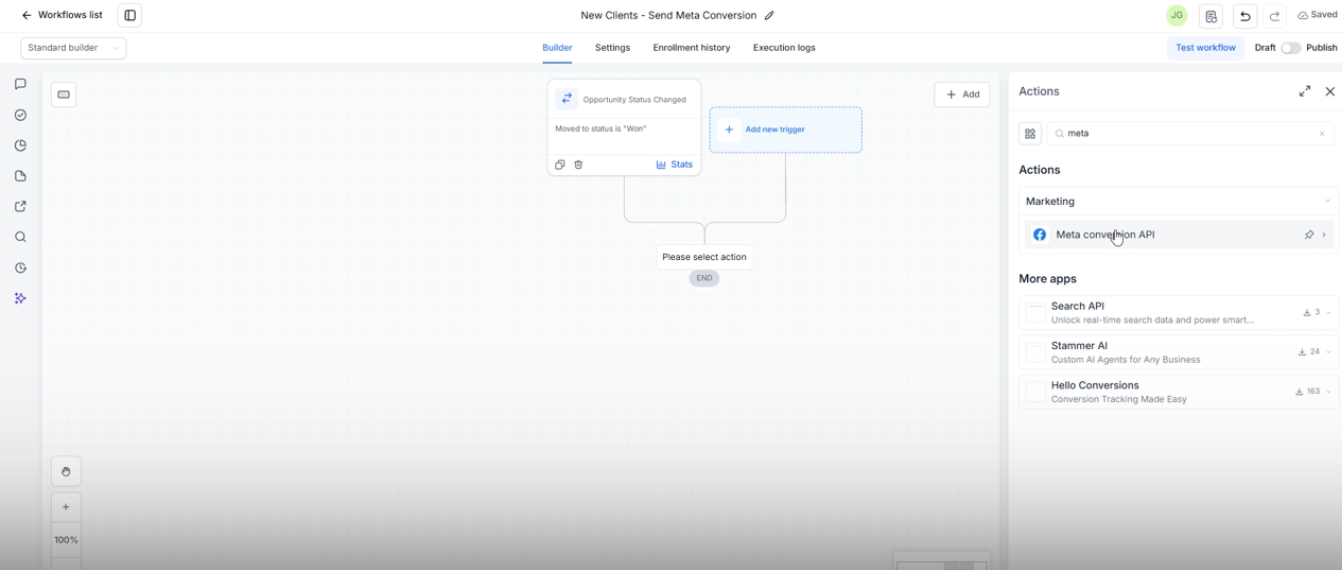The width and height of the screenshot is (1342, 570).
Task: Select the Meta conversion API action
Action: click(1178, 235)
